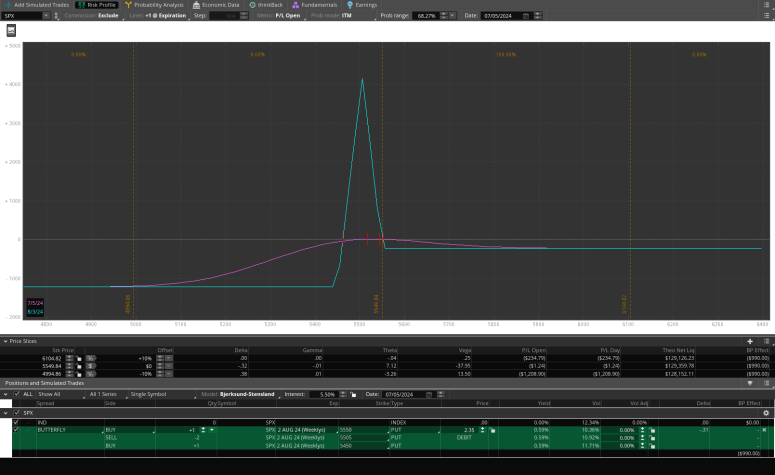
Task: Click the SPX symbol input field
Action: point(22,16)
